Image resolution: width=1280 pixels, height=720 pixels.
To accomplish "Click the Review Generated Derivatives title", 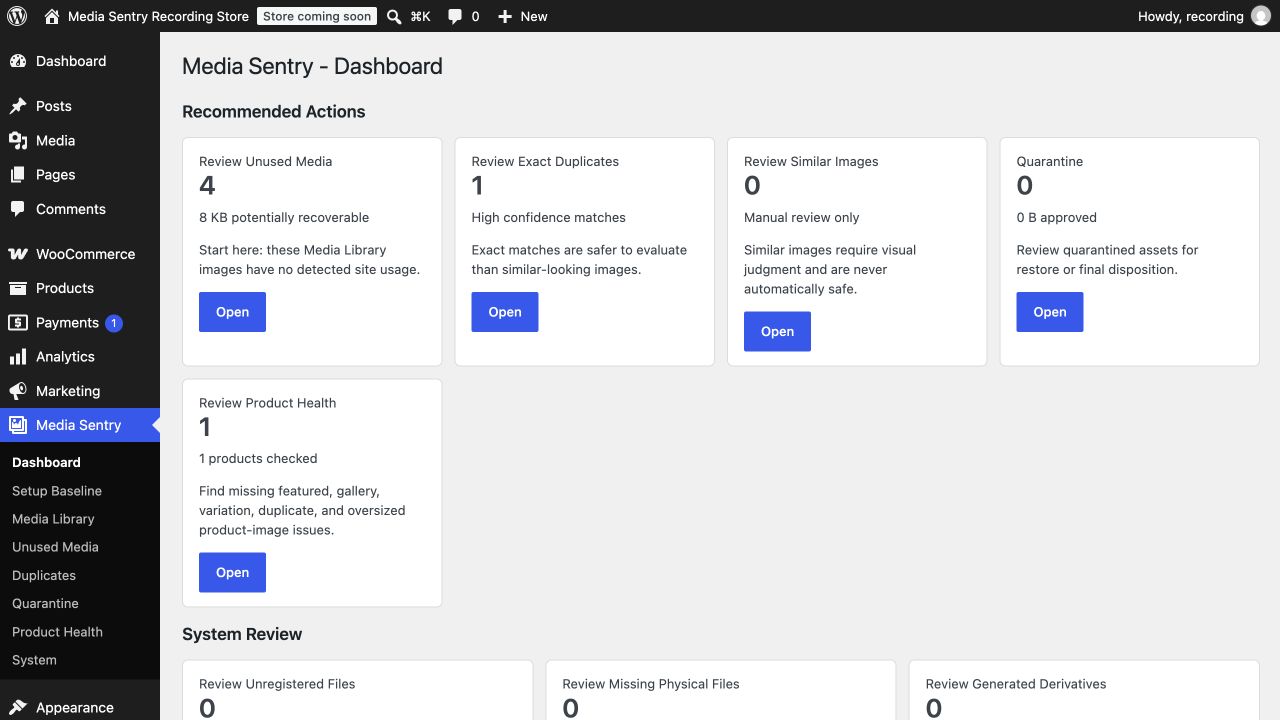I will [x=1016, y=684].
